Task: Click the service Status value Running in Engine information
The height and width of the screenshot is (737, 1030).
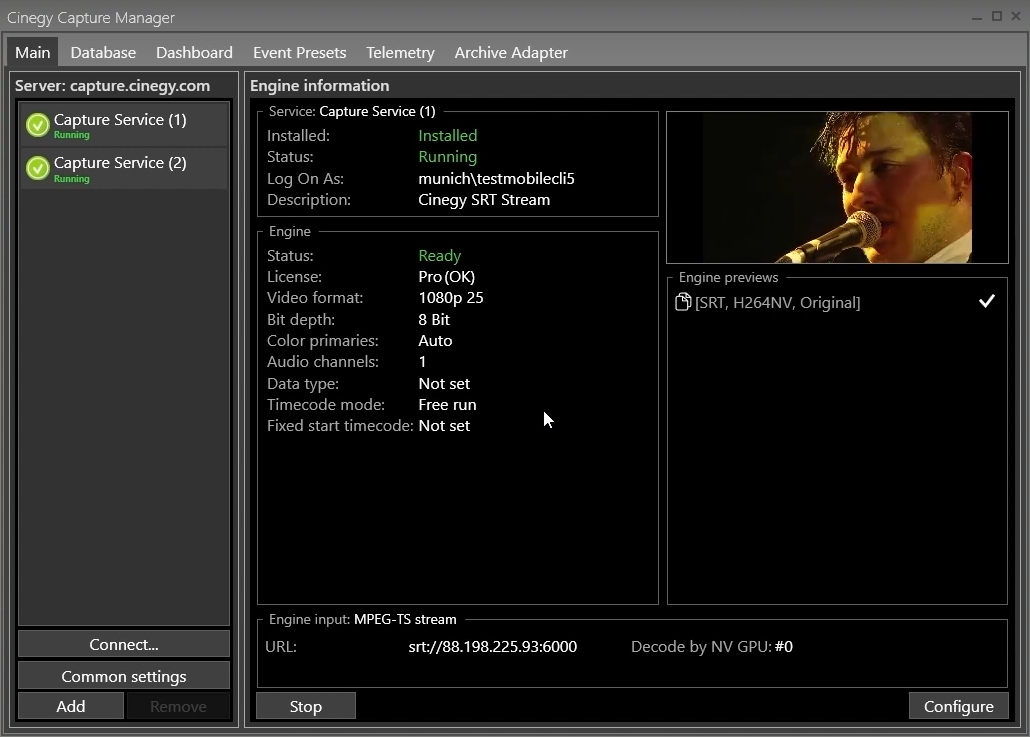Action: (447, 157)
